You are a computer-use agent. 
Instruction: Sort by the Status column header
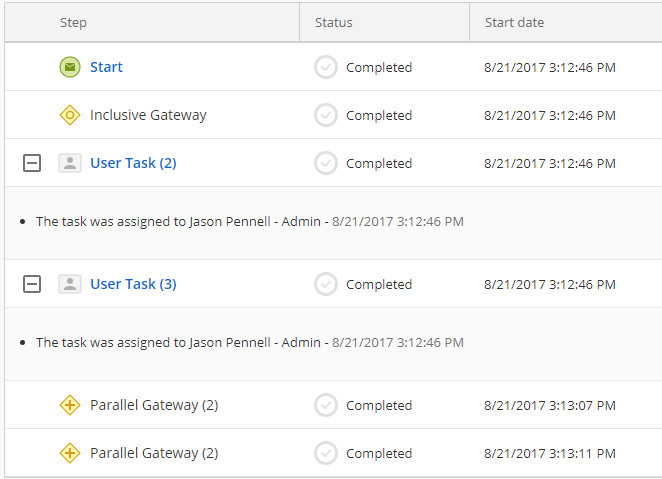click(x=333, y=22)
